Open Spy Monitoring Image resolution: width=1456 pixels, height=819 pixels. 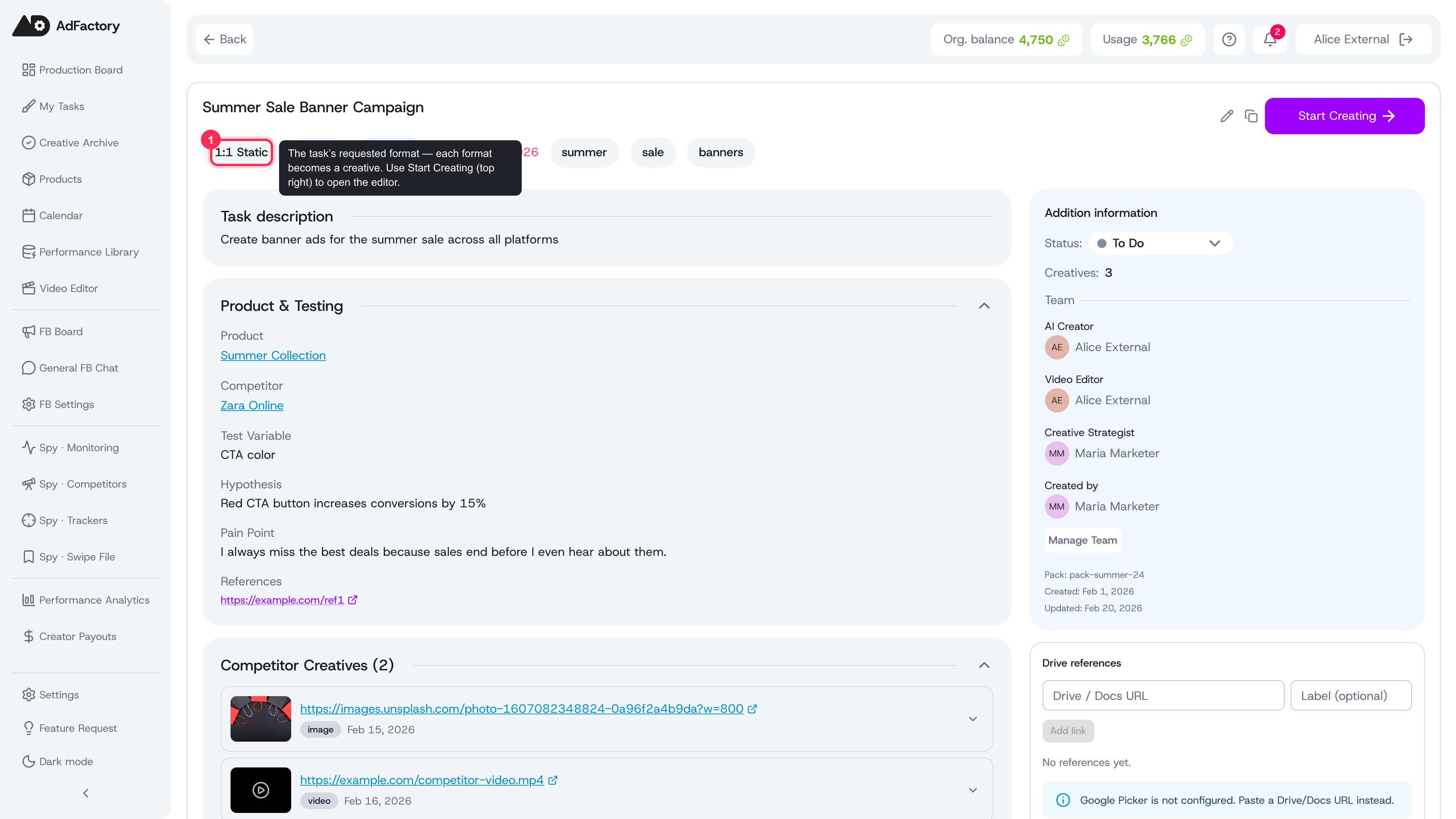[x=70, y=447]
